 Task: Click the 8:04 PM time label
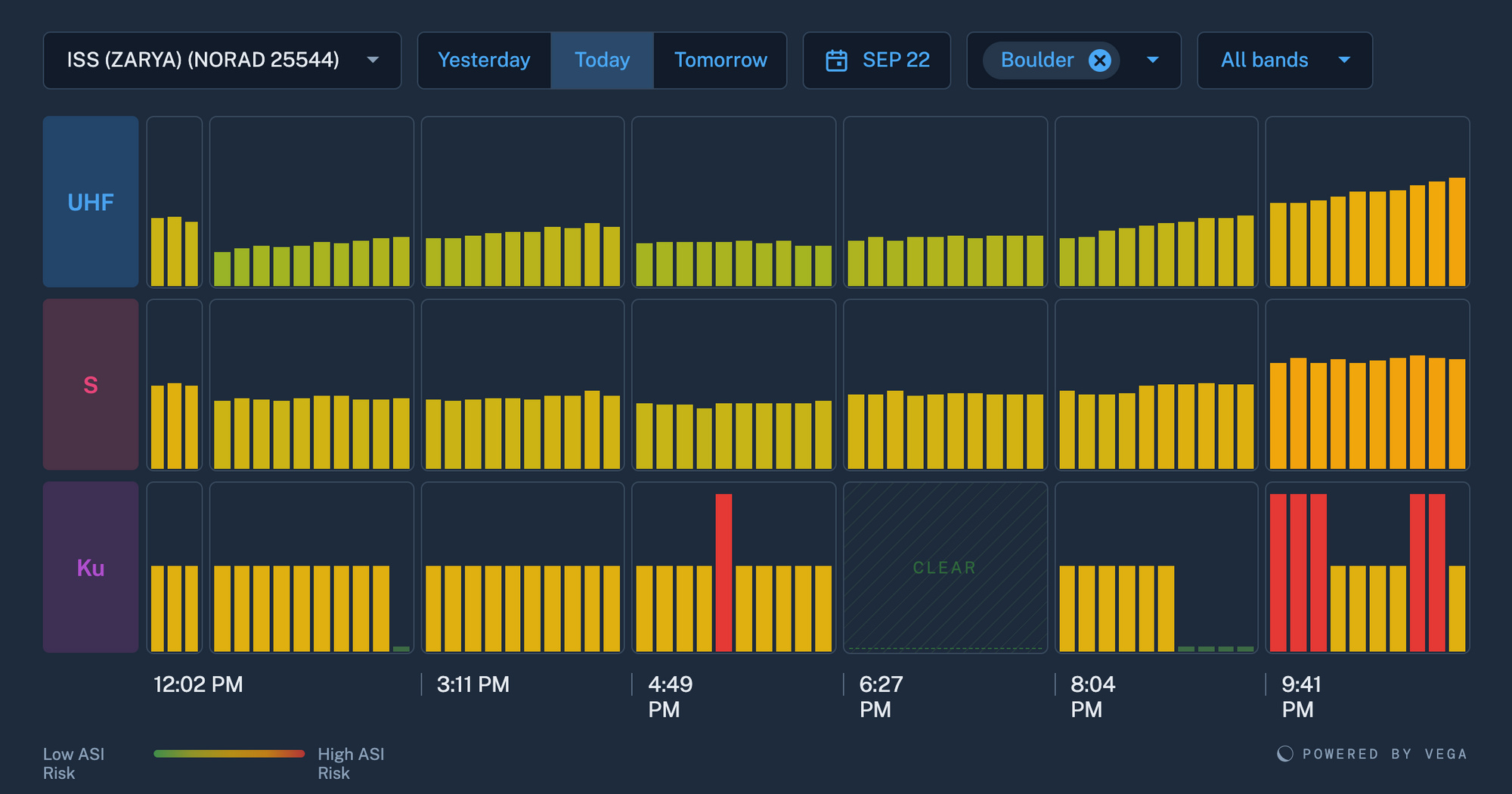point(1093,696)
